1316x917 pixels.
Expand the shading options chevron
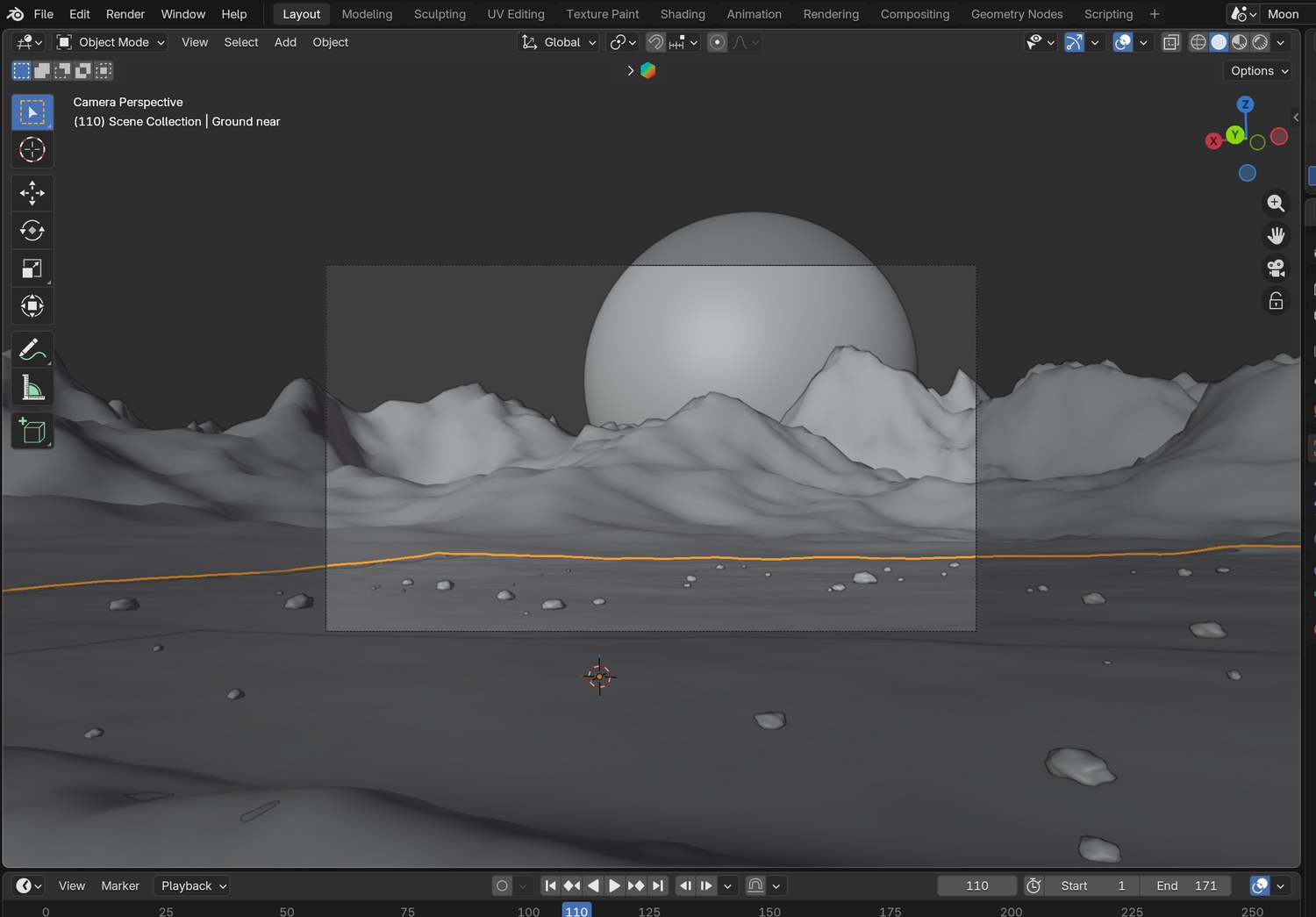1281,42
